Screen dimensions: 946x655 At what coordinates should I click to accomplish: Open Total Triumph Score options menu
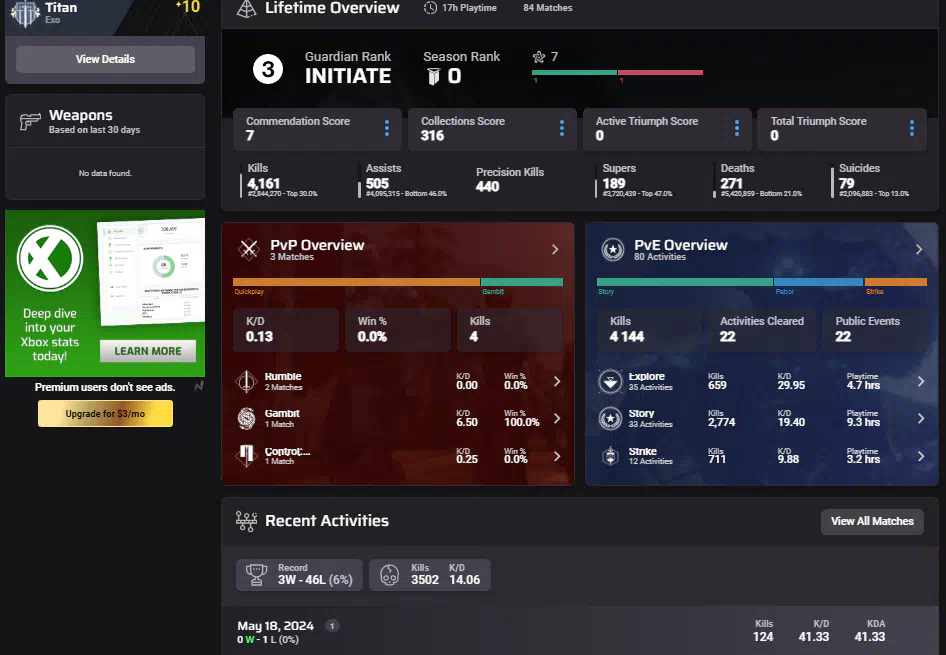912,128
